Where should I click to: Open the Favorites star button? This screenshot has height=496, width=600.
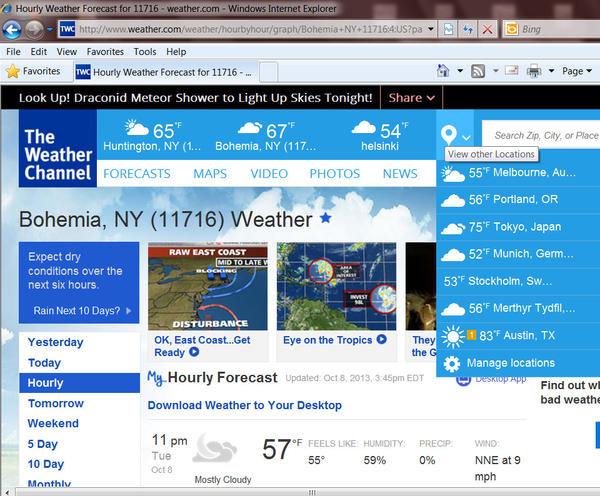pyautogui.click(x=34, y=71)
